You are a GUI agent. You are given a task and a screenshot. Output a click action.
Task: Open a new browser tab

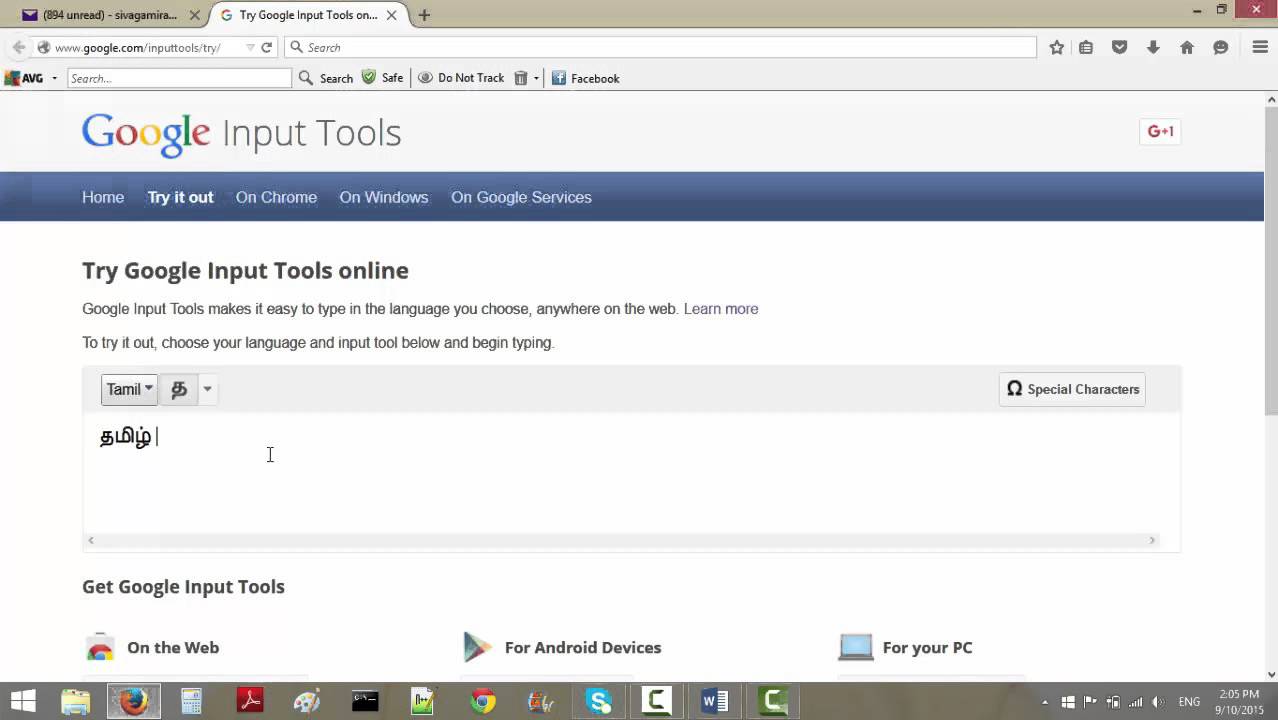[424, 15]
